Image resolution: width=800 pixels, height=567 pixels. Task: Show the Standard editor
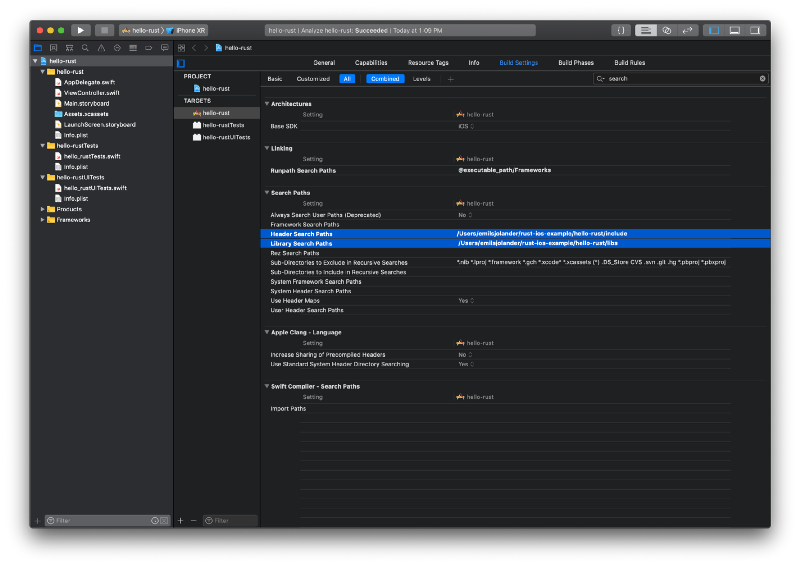645,30
